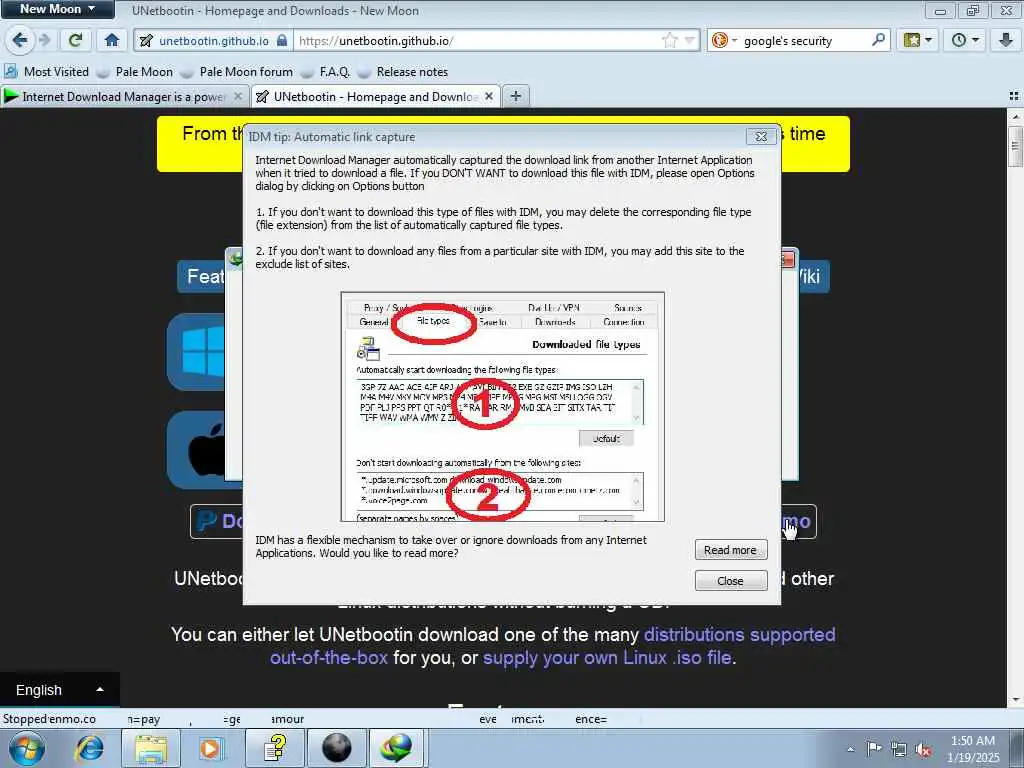Image resolution: width=1024 pixels, height=768 pixels.
Task: Show all tabs grid icon
Action: point(1014,96)
